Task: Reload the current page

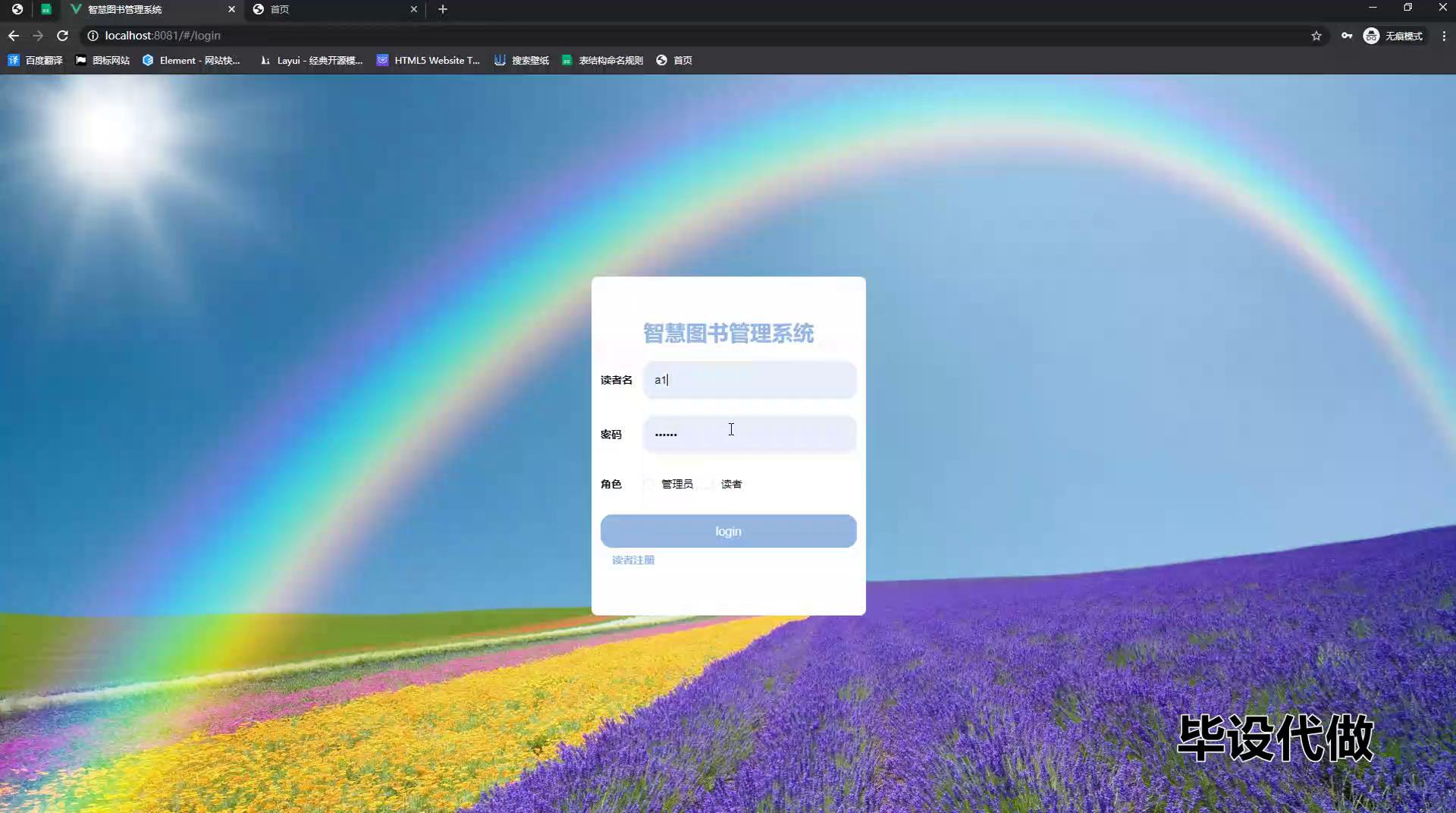Action: 63,36
